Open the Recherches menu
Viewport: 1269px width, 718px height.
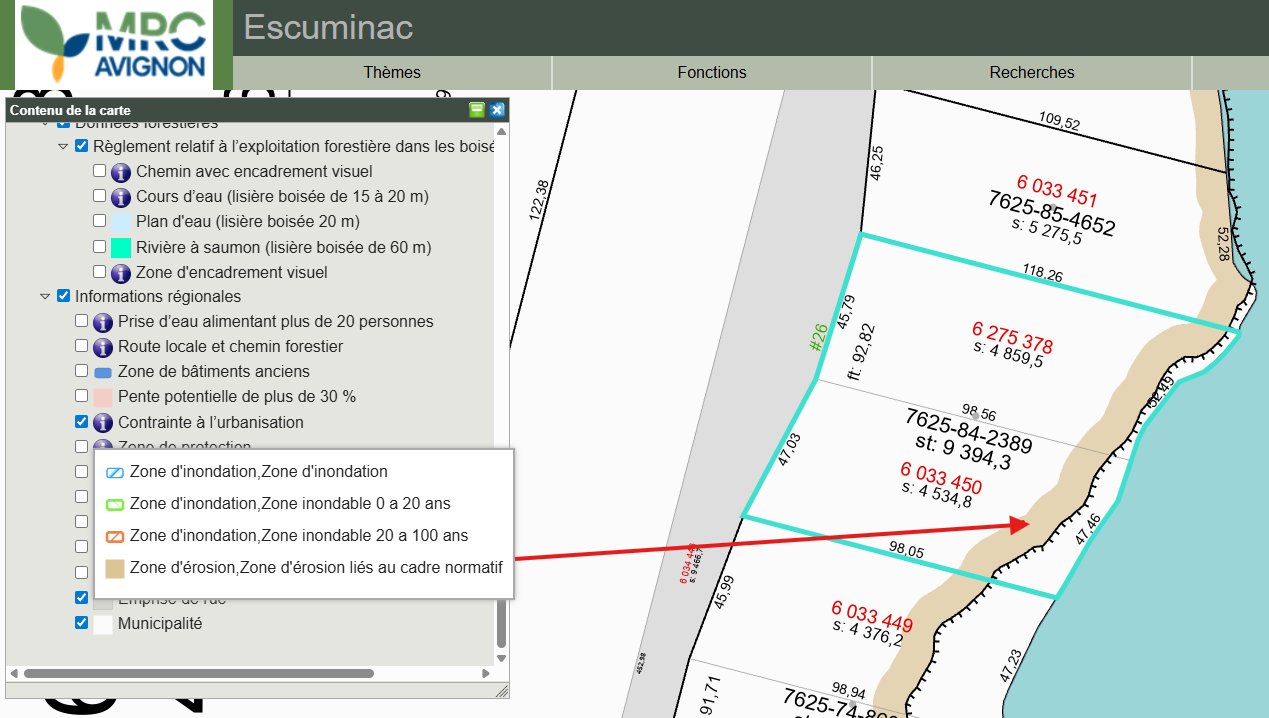pos(1031,72)
